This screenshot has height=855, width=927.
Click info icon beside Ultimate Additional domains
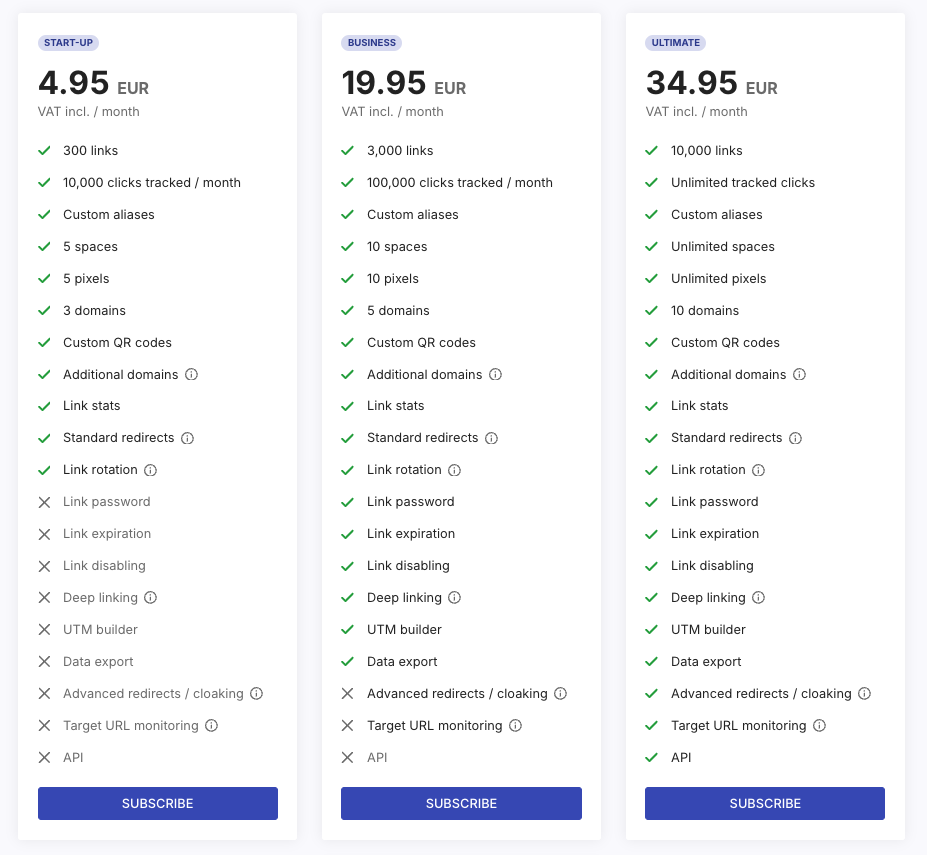tap(800, 375)
